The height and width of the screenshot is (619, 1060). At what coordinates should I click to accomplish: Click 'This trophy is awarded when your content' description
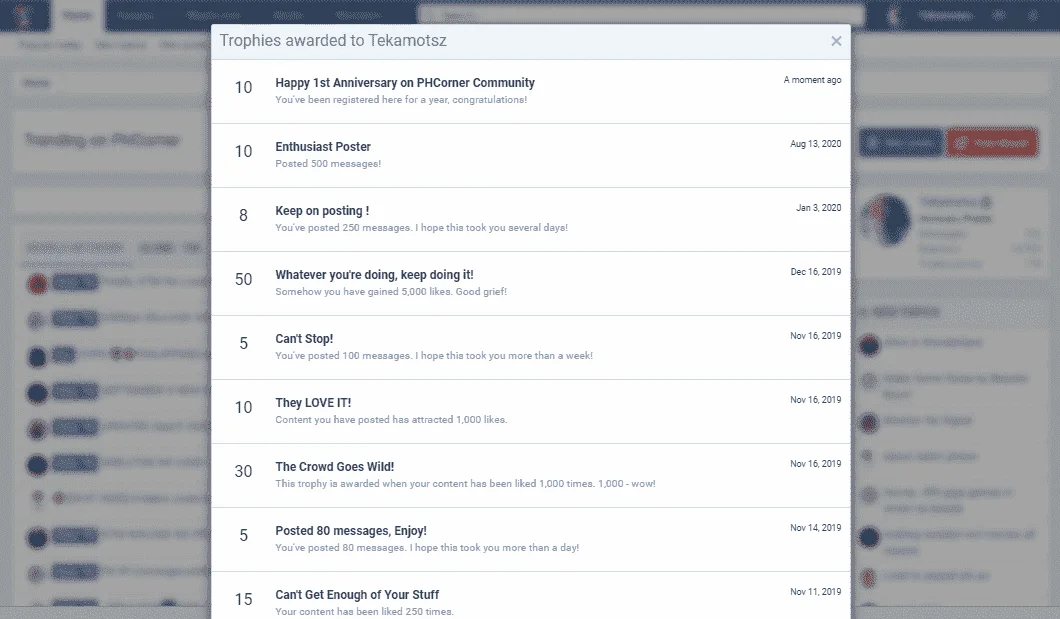coord(465,484)
